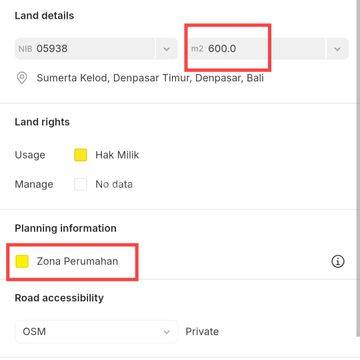
Task: Click the Sumerta Kelod address text
Action: [x=150, y=78]
